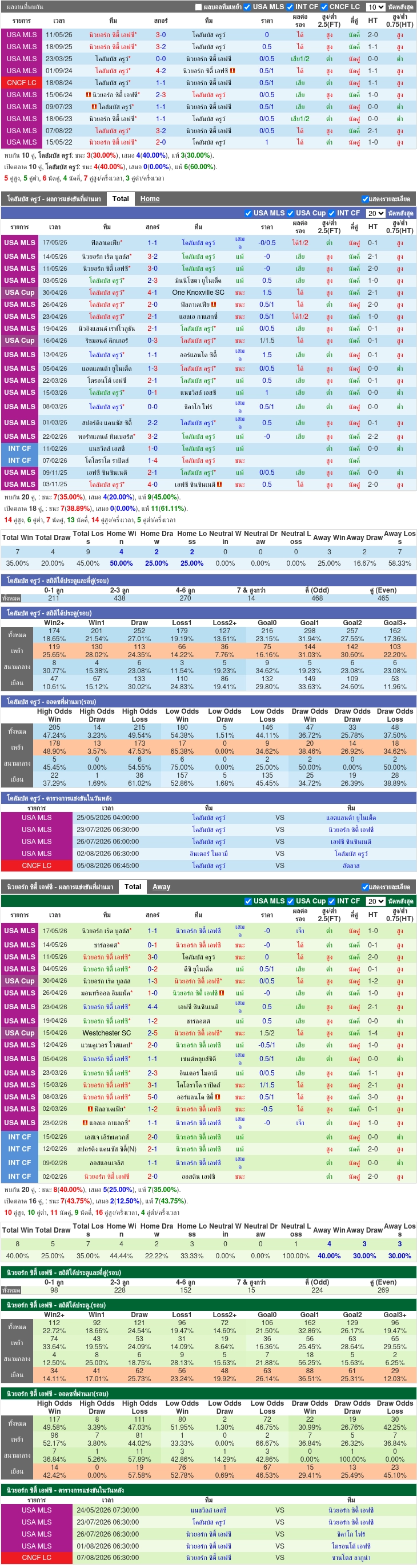Click red card icon in 03/11/25 Columbus row

click(x=219, y=485)
